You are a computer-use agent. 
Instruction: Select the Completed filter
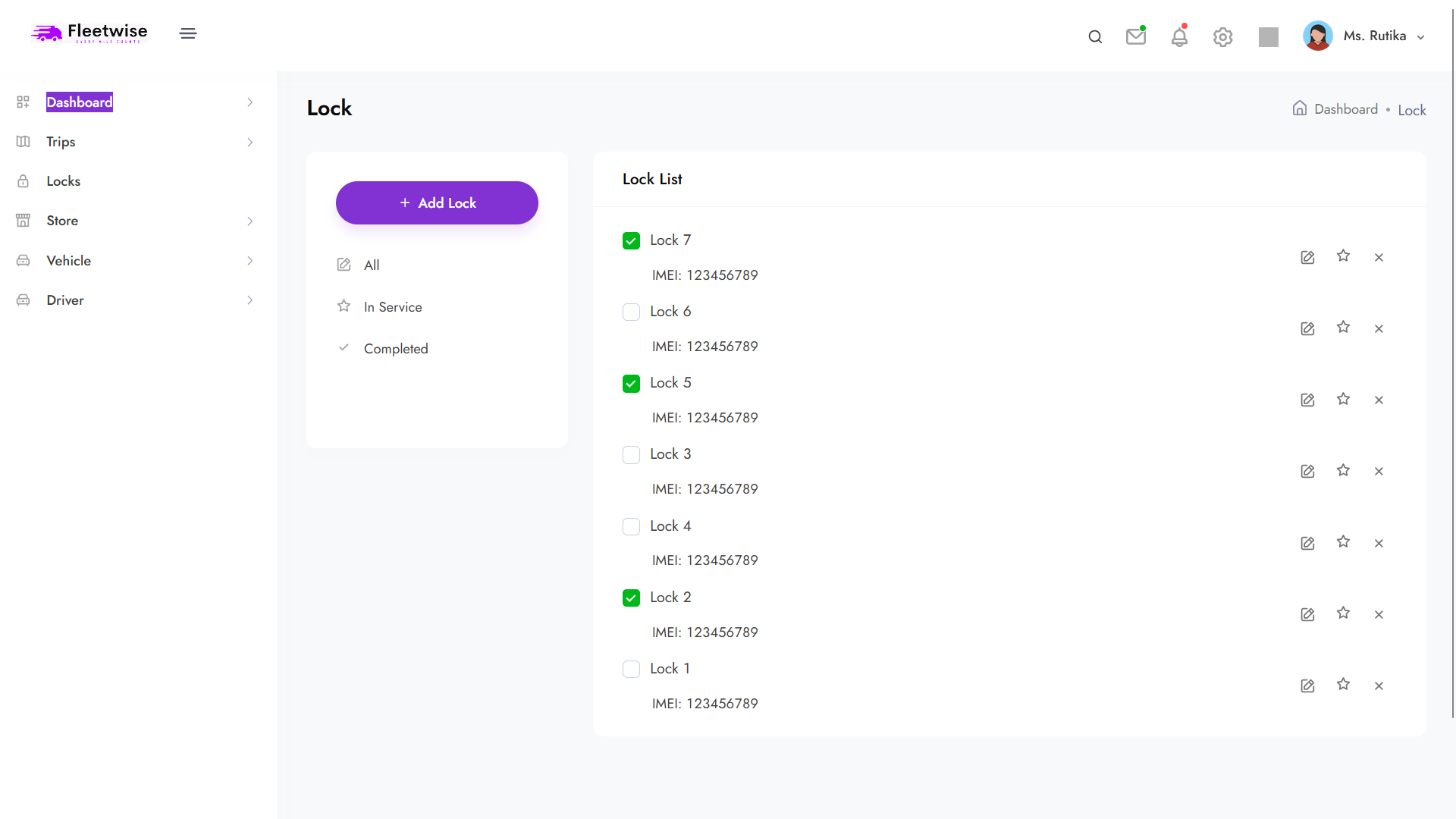[x=396, y=348]
